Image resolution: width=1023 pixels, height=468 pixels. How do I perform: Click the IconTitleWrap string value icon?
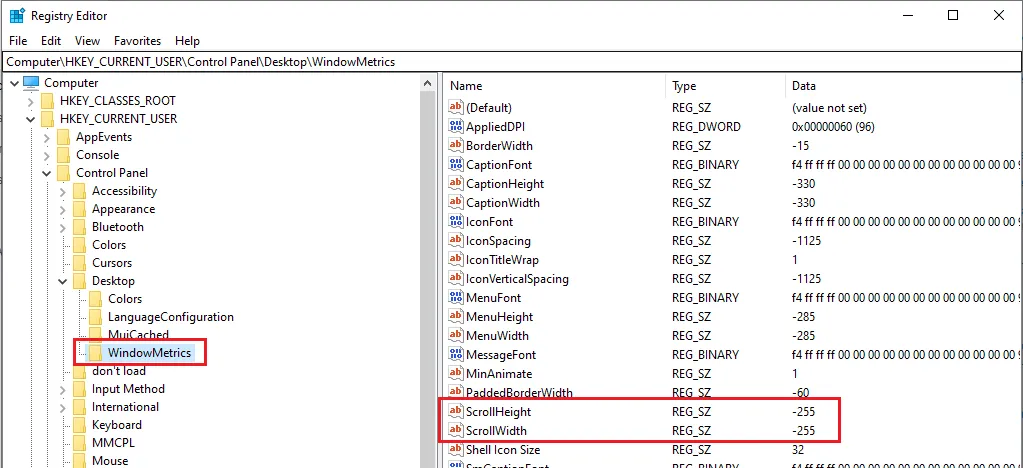click(455, 260)
